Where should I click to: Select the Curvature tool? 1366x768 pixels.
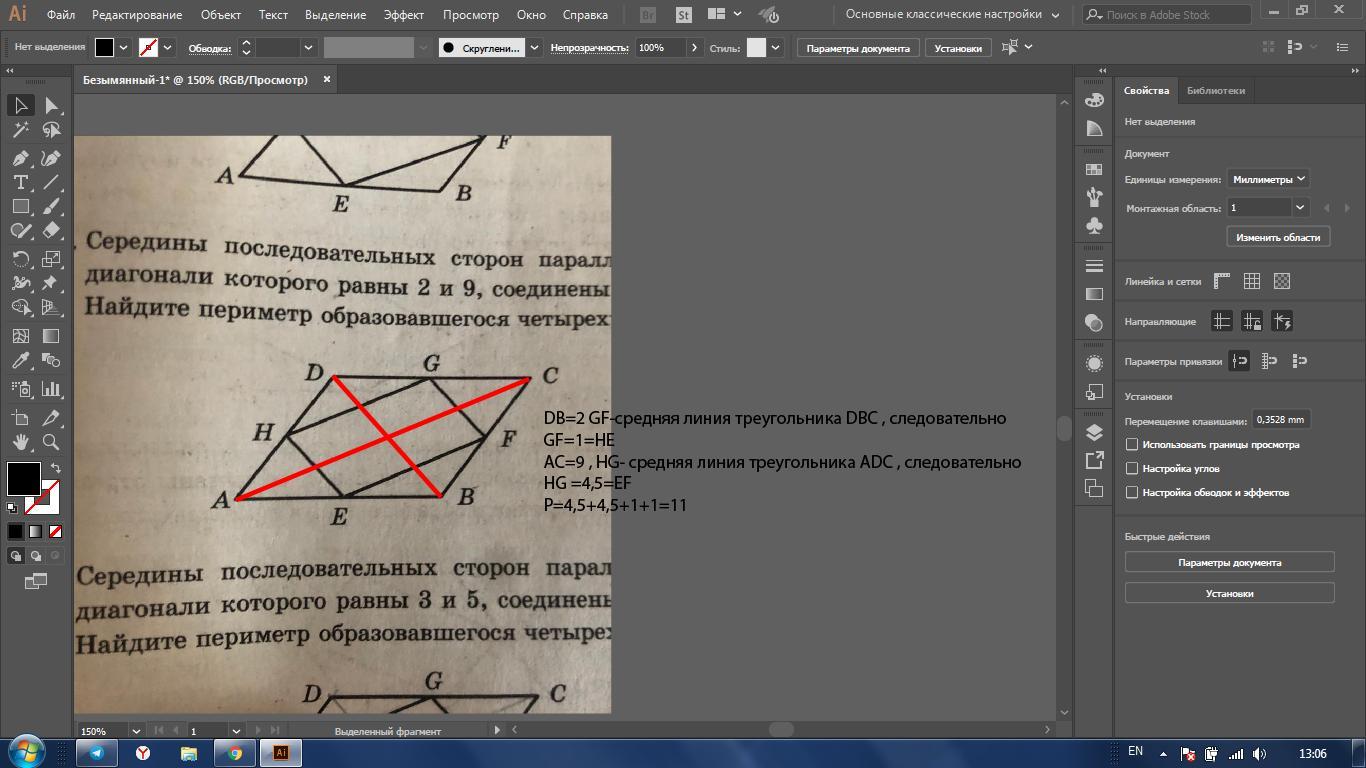coord(51,158)
